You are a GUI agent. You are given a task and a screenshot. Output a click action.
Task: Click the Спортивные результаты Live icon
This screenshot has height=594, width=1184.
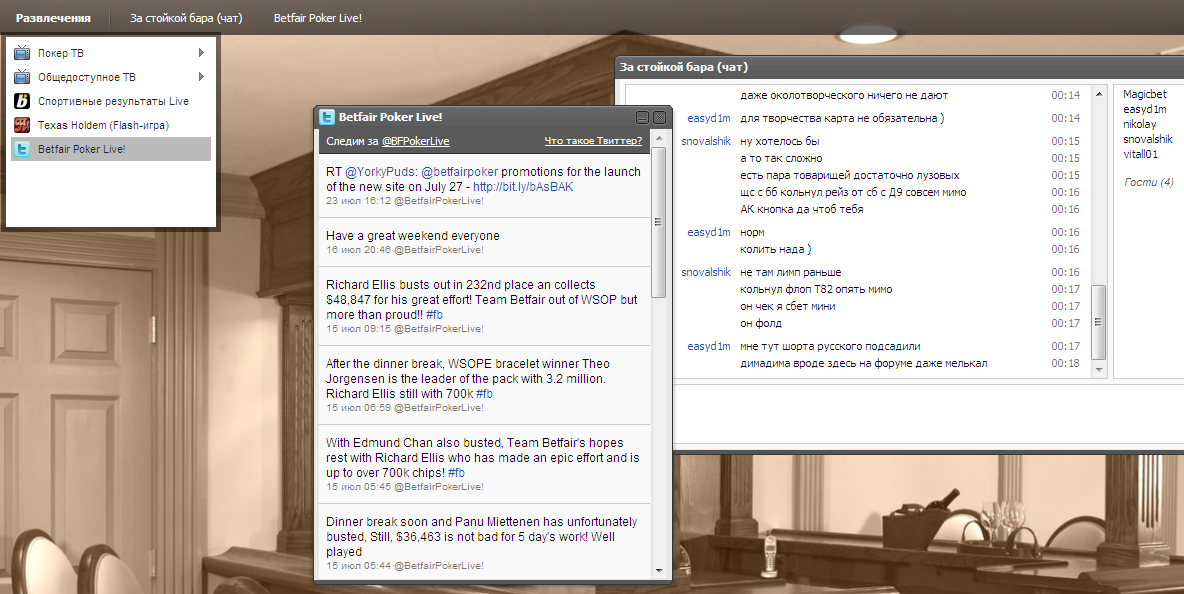coord(22,101)
